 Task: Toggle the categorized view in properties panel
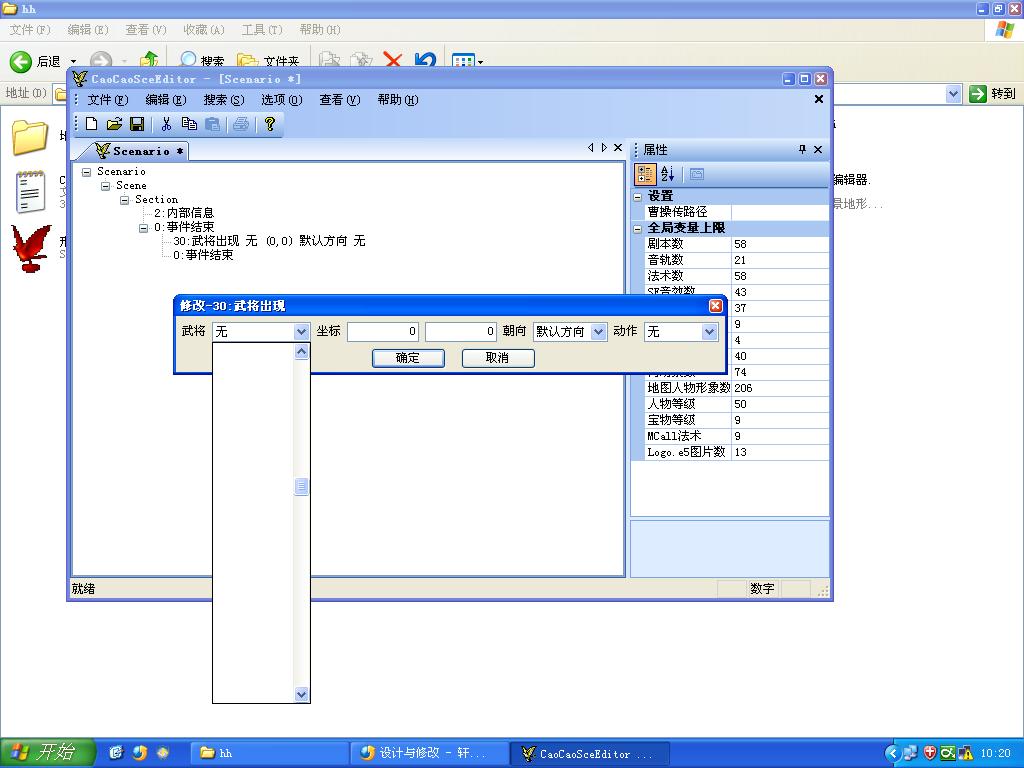tap(645, 174)
